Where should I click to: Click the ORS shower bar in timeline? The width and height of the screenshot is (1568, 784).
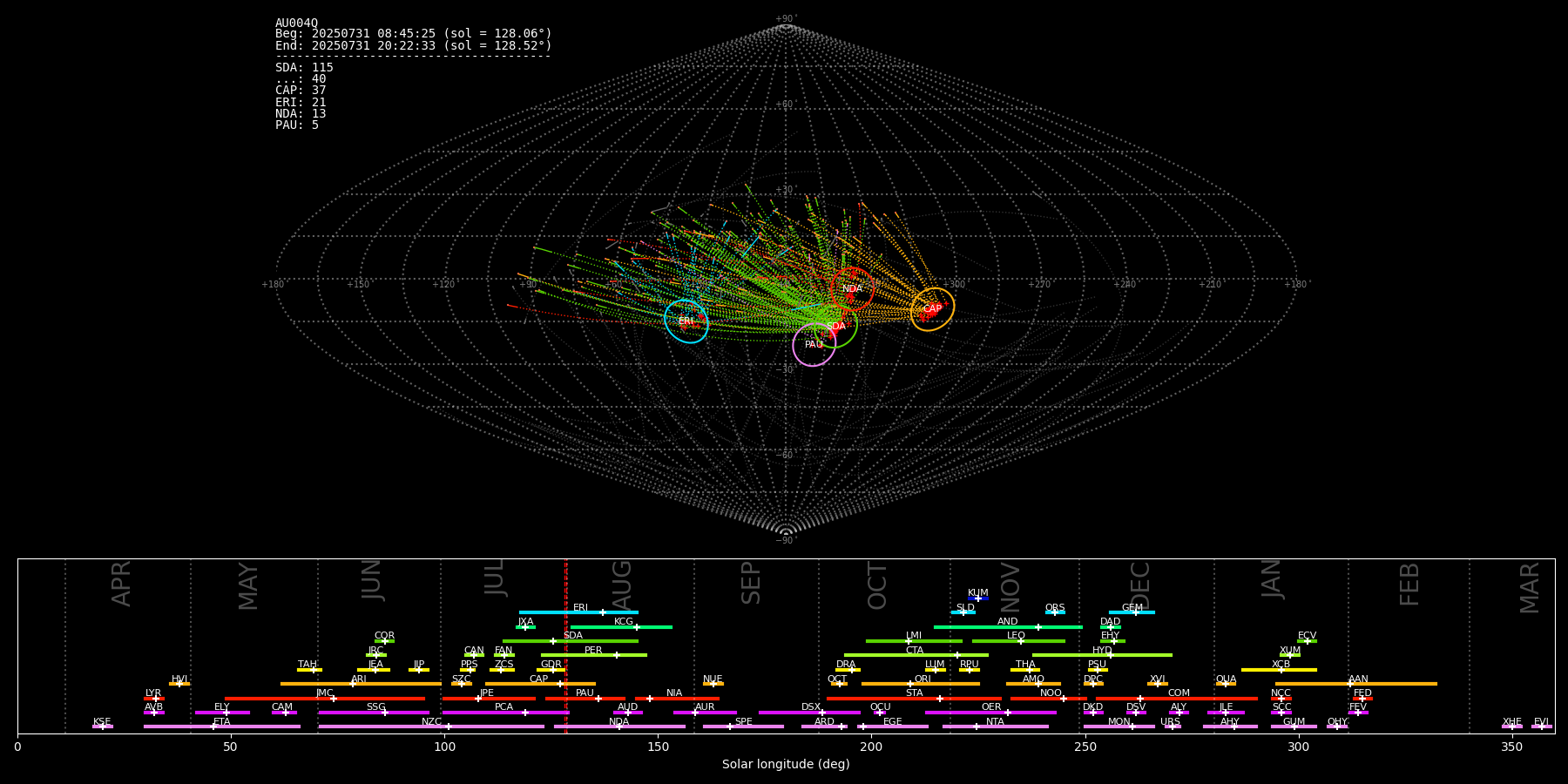pos(1055,612)
